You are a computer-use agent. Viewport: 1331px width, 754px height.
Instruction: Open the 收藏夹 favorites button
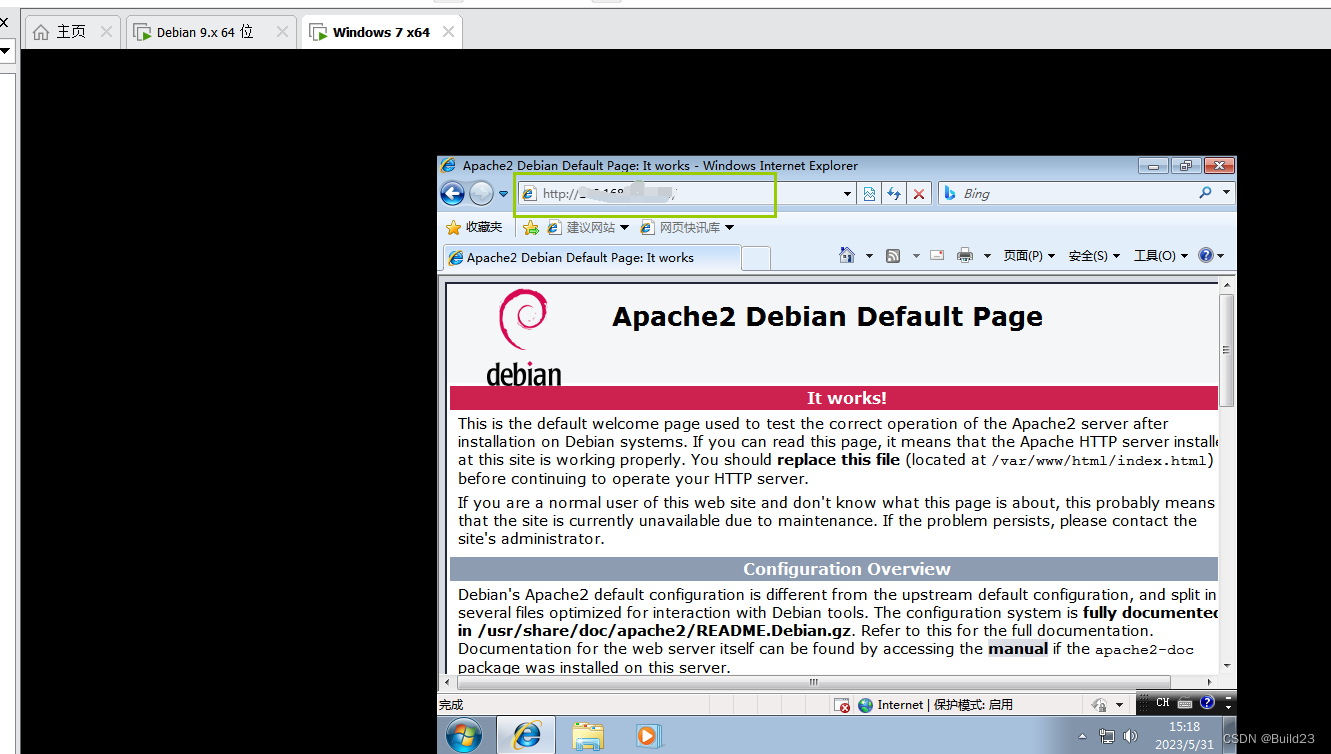pos(474,227)
